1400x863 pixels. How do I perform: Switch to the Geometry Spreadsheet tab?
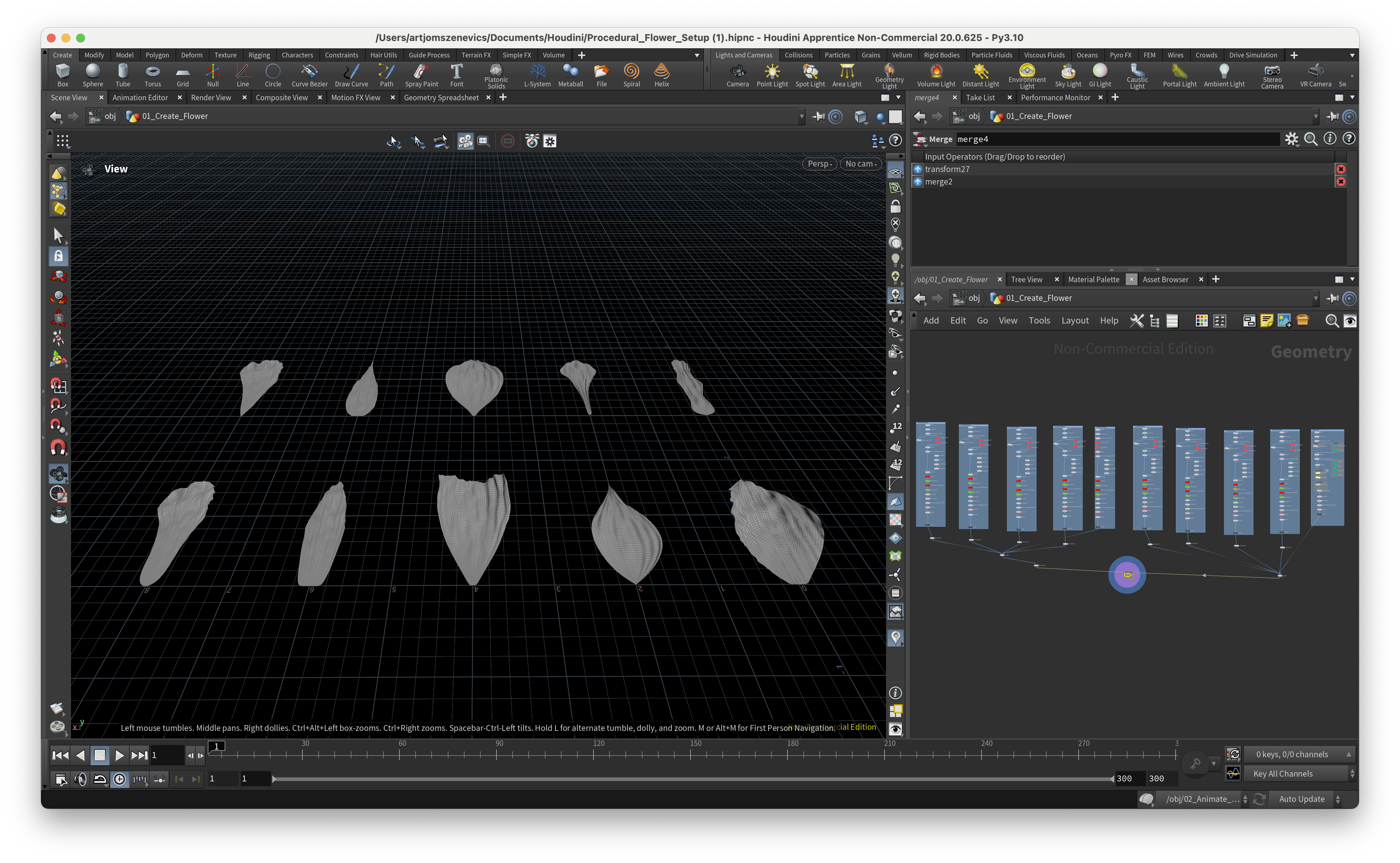tap(441, 98)
